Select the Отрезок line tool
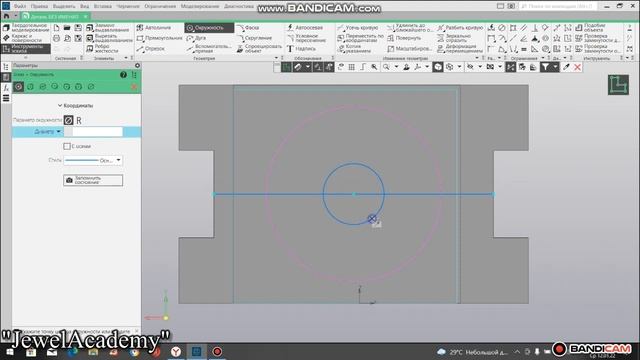 pos(151,49)
